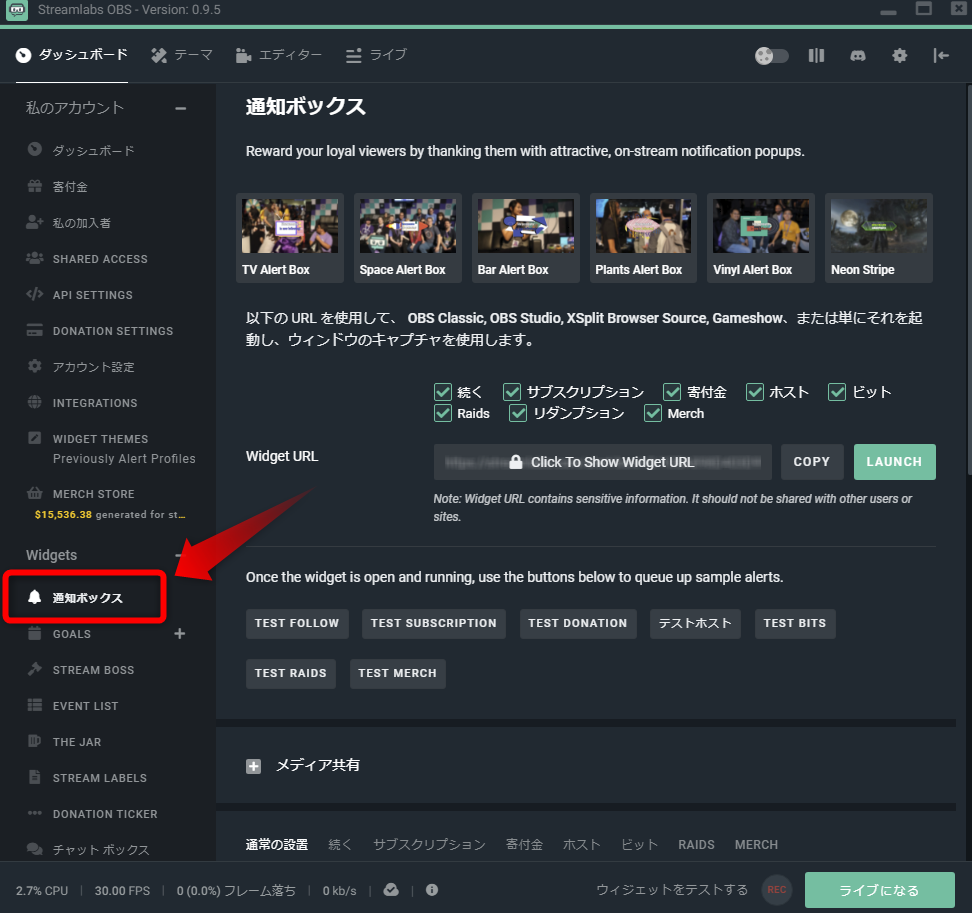Click the cloud sync icon in the status bar

[390, 890]
